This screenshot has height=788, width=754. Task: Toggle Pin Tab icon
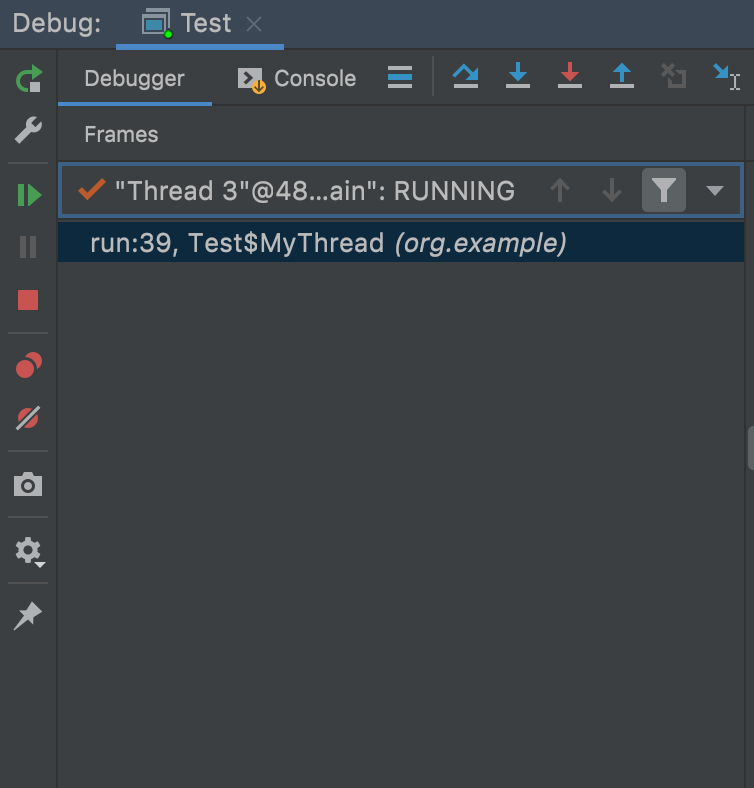(28, 616)
